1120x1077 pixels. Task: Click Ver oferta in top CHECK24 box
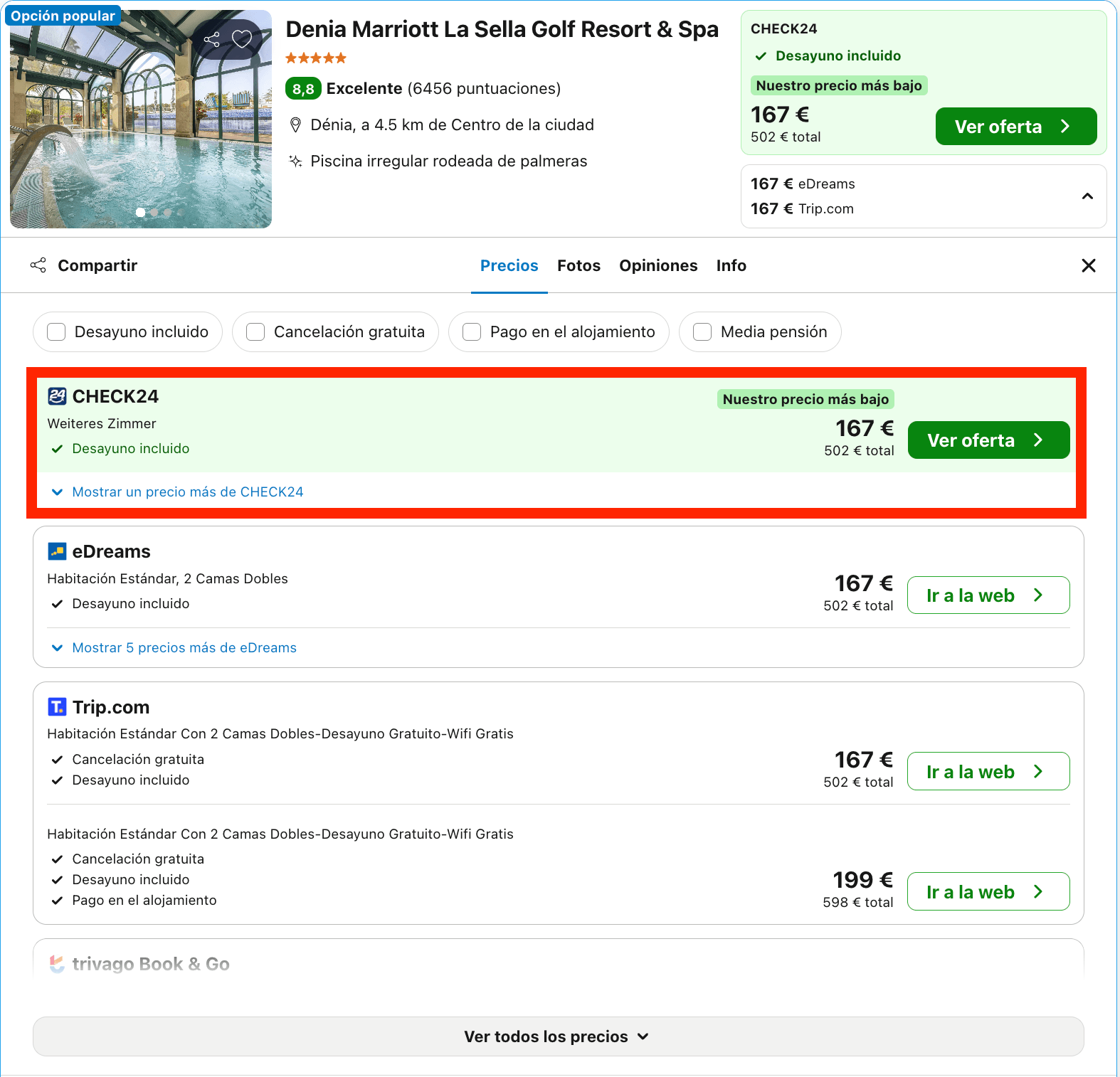(x=1016, y=127)
